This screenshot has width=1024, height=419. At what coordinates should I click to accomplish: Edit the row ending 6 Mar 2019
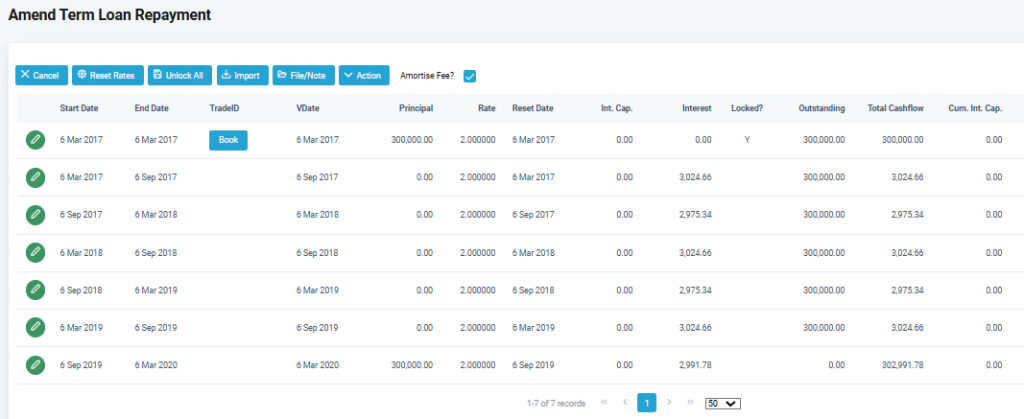pyautogui.click(x=35, y=290)
